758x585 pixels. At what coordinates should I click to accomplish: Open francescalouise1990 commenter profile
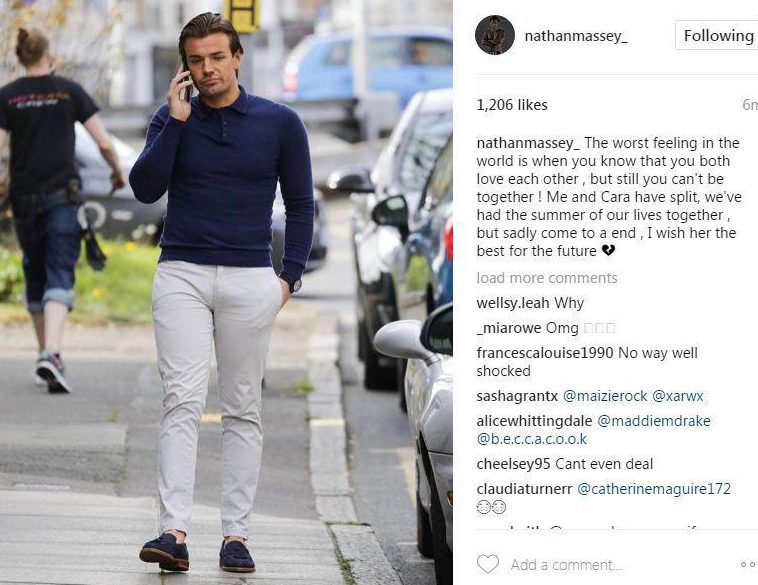(545, 353)
